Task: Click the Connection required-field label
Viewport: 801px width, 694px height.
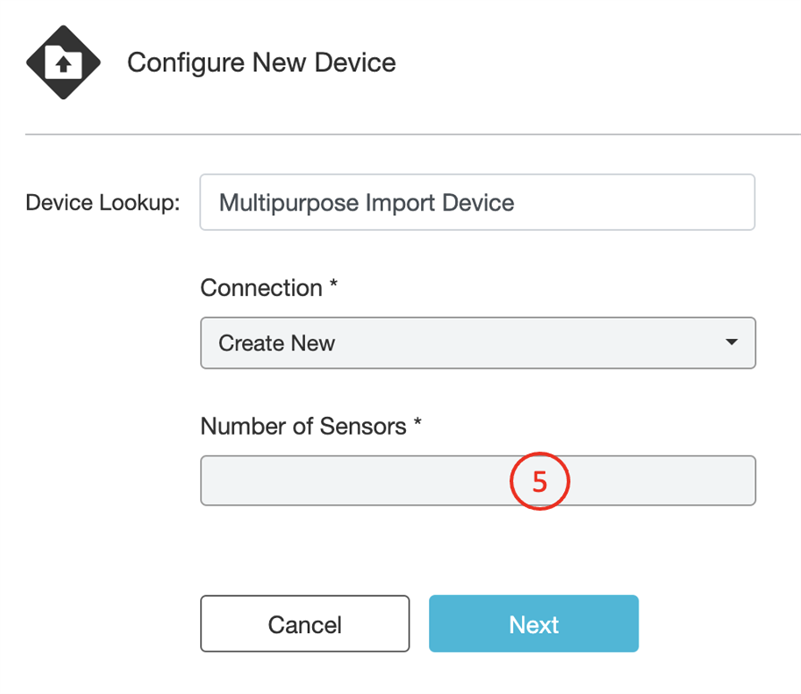Action: [x=268, y=288]
